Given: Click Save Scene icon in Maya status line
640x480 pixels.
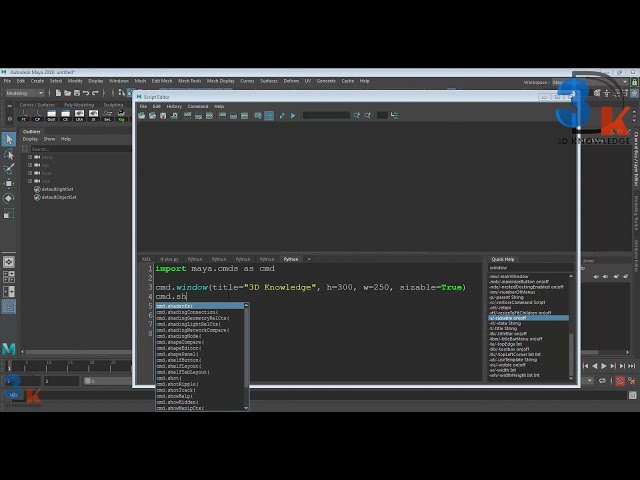Looking at the screenshot, I should [77, 93].
